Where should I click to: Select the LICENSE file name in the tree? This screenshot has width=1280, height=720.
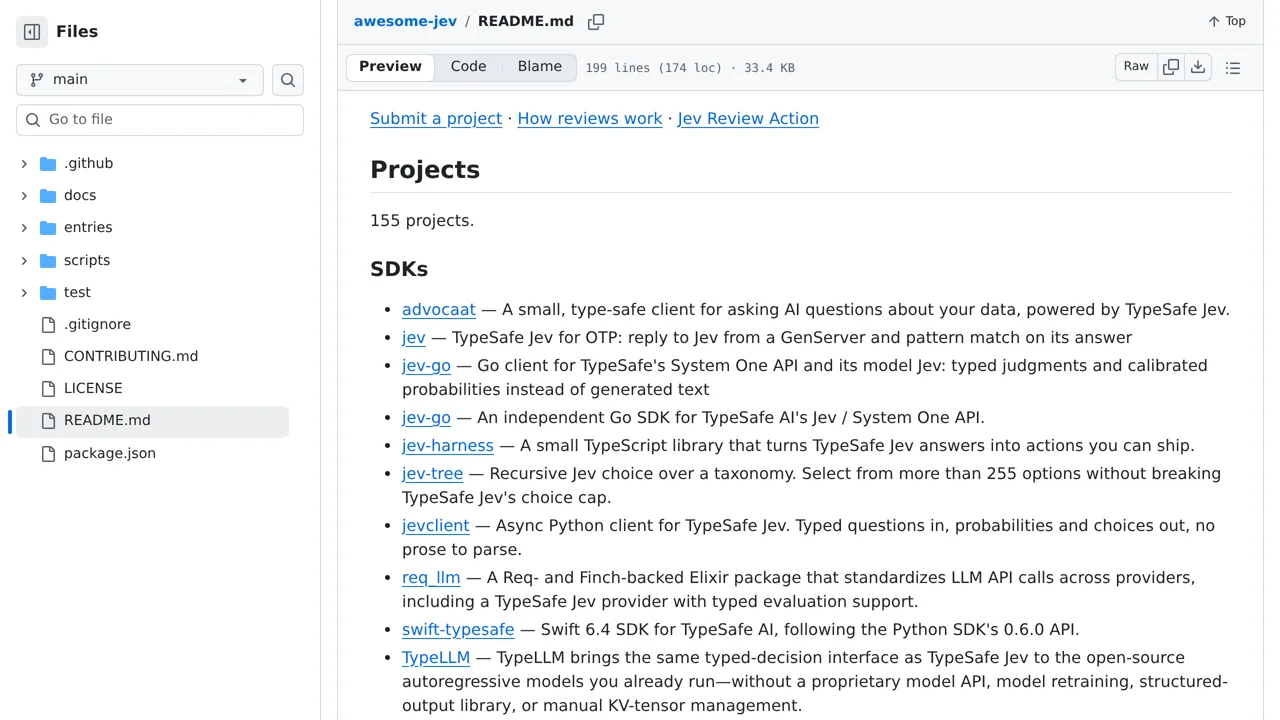(93, 389)
